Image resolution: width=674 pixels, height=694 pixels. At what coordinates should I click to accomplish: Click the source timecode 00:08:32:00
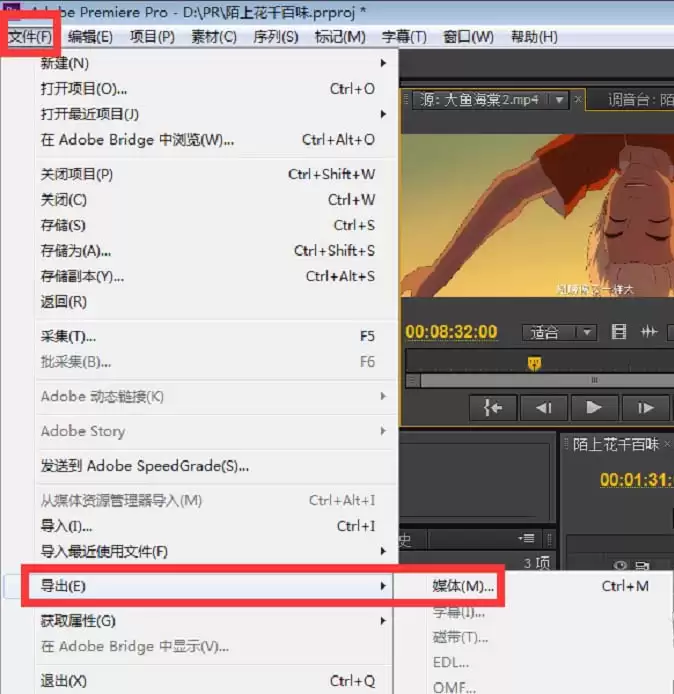pos(451,332)
